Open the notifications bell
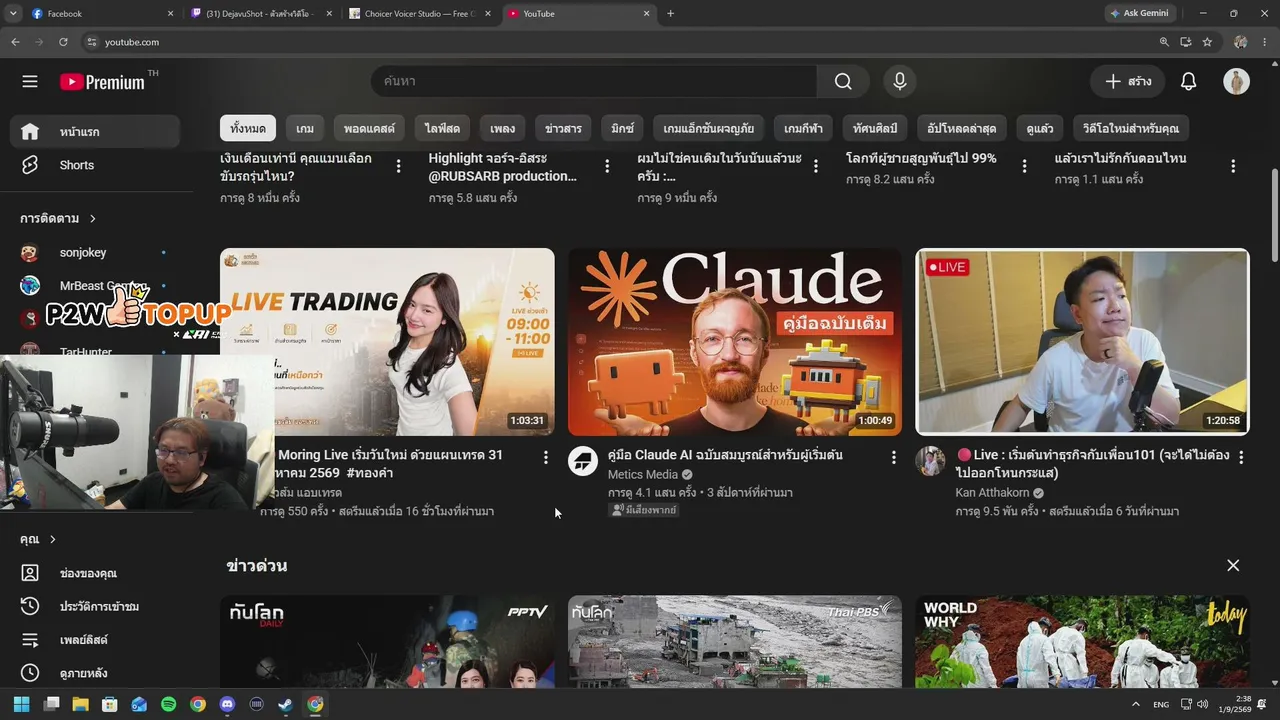Screen dimensions: 1280x720 coord(1188,82)
